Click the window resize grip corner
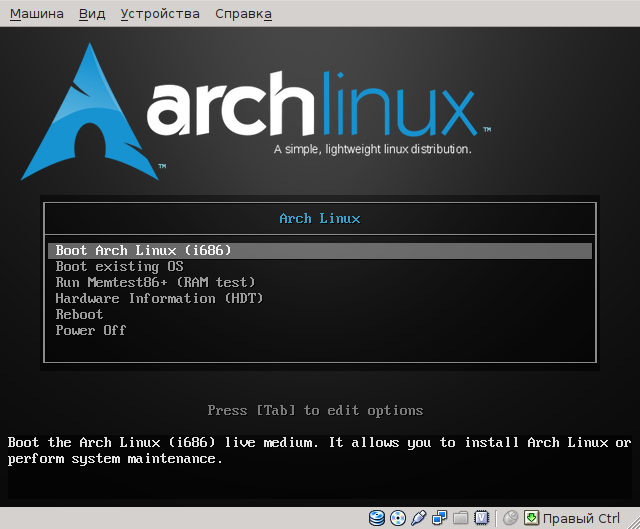 [632, 521]
